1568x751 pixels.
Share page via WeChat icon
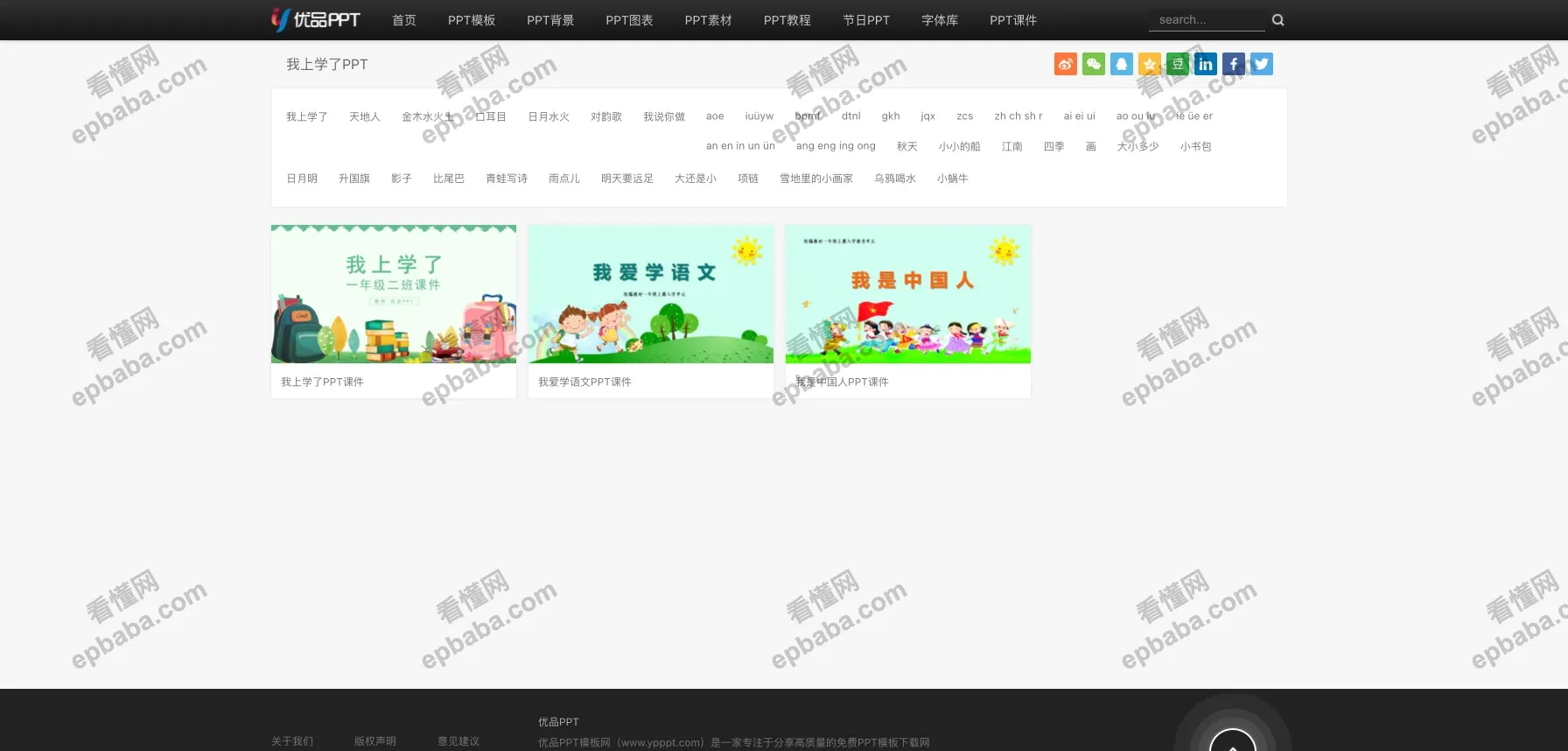pyautogui.click(x=1093, y=64)
